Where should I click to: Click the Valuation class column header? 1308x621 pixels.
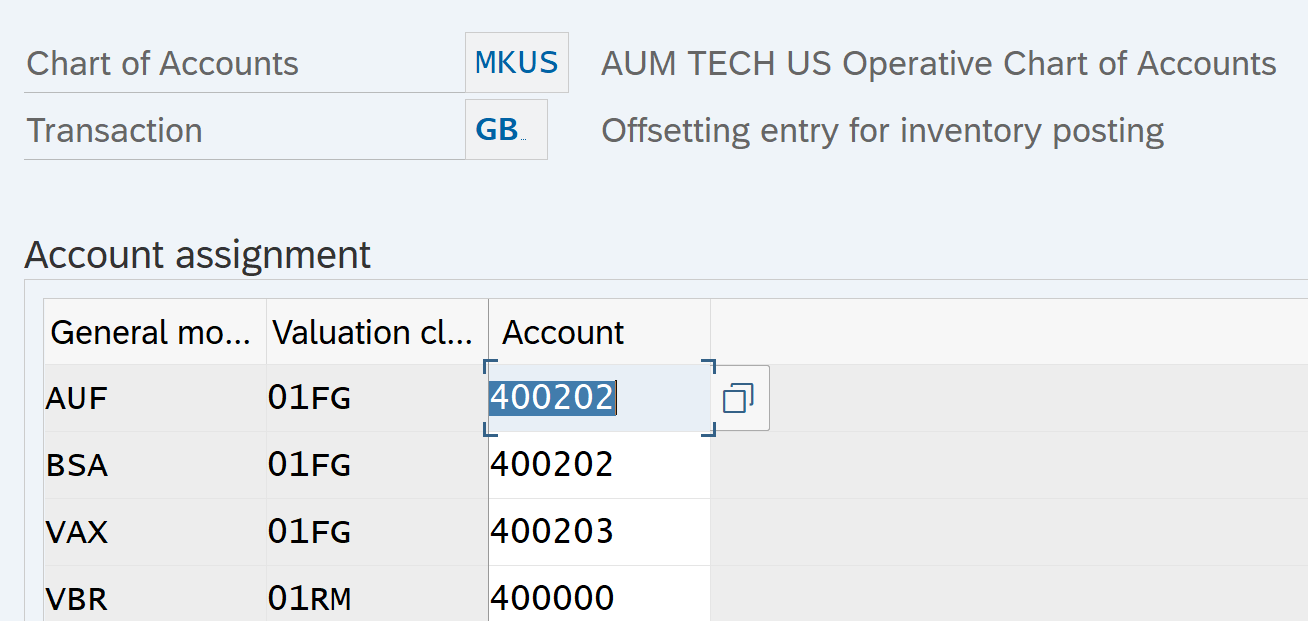pyautogui.click(x=376, y=332)
